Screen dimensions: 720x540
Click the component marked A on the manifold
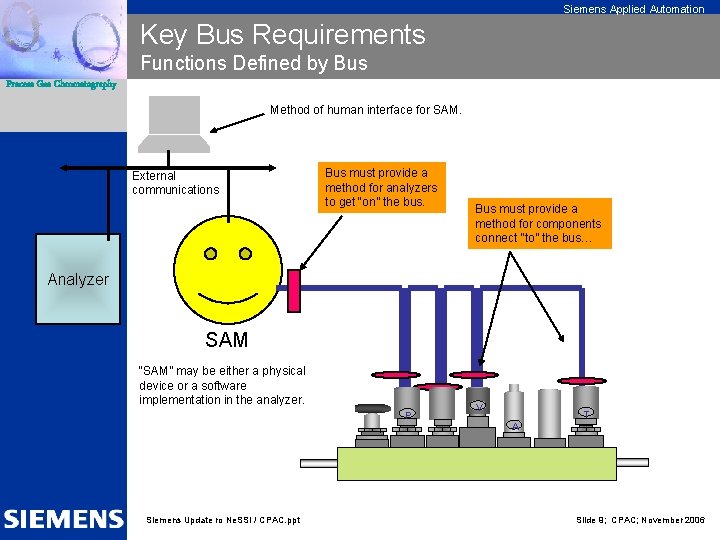pyautogui.click(x=514, y=416)
